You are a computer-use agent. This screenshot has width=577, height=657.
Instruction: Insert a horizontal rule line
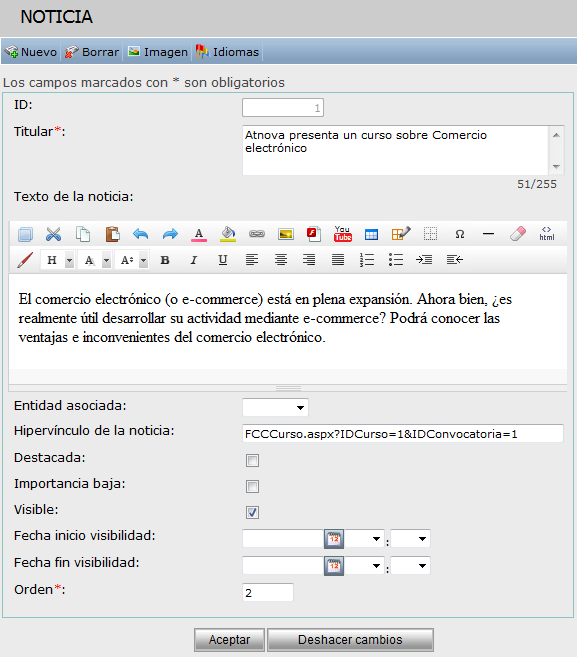489,234
